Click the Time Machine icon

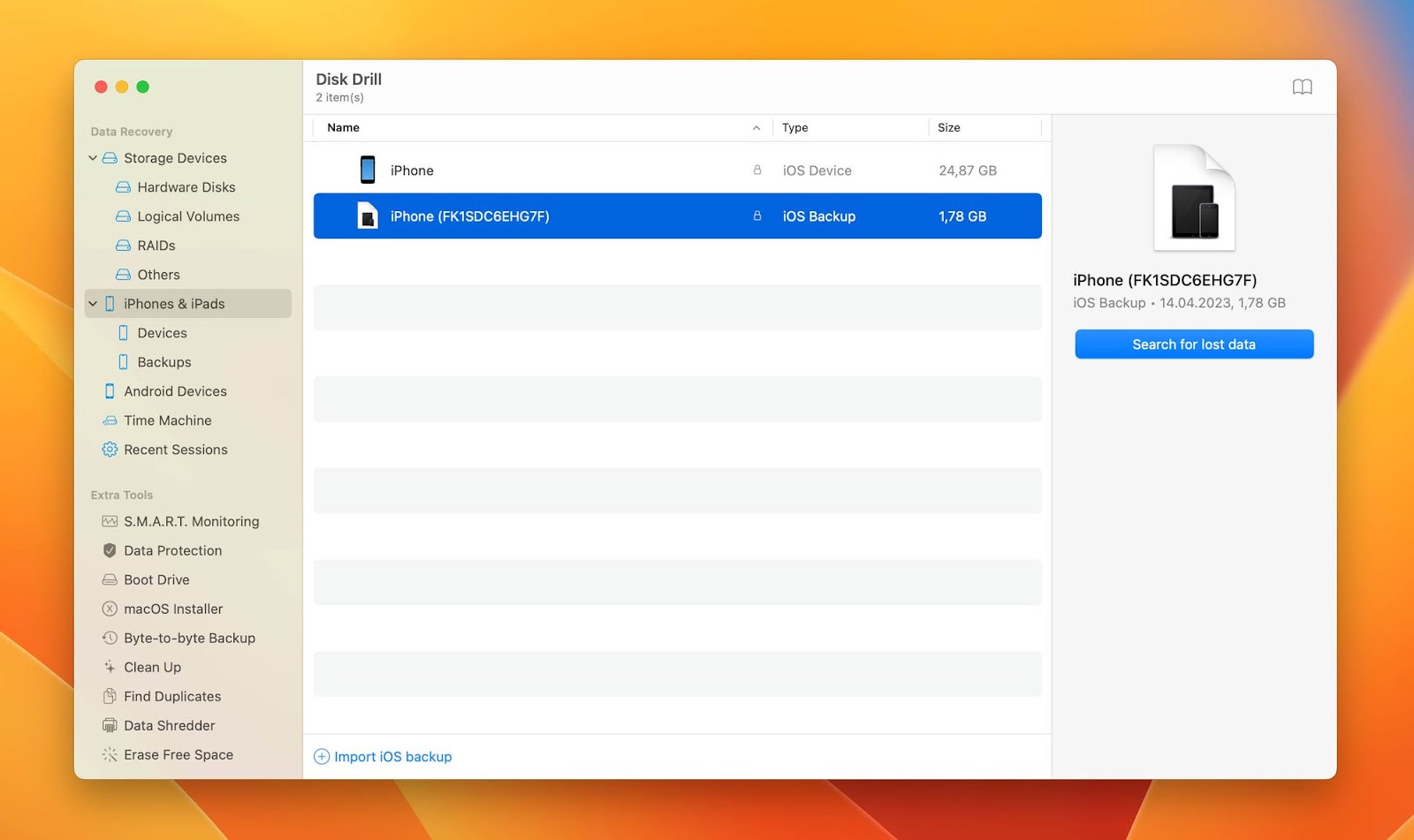click(x=110, y=420)
